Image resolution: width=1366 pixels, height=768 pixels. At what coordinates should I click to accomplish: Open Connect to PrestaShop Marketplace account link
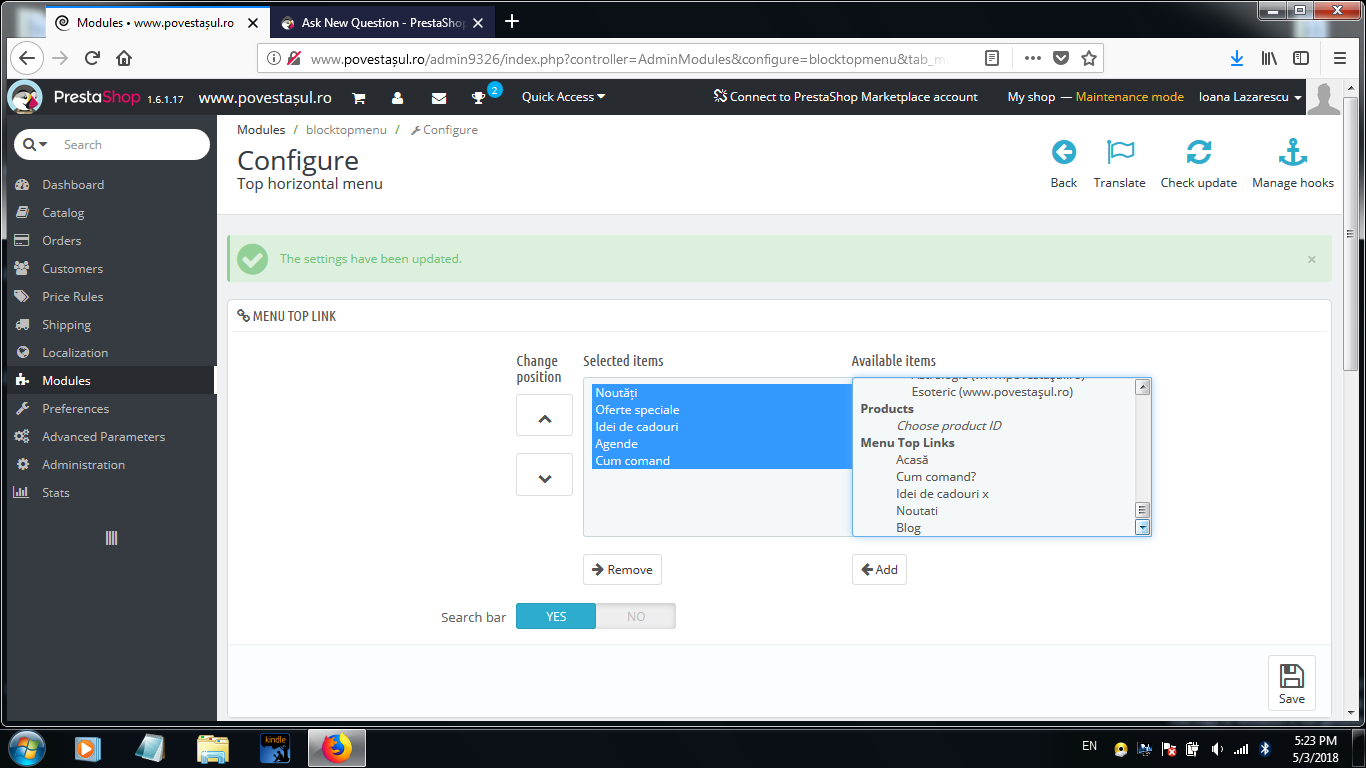(x=845, y=97)
